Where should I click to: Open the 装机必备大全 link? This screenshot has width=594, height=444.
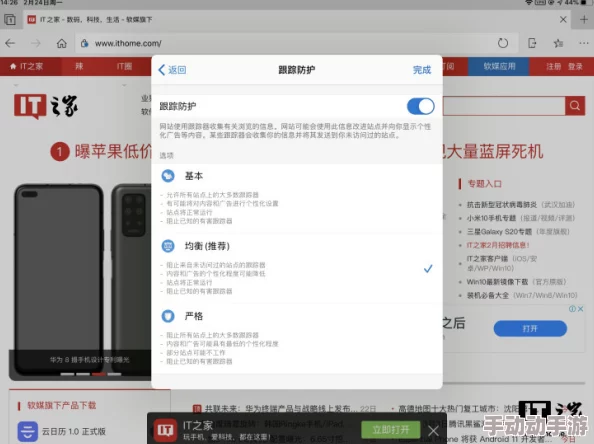[488, 295]
